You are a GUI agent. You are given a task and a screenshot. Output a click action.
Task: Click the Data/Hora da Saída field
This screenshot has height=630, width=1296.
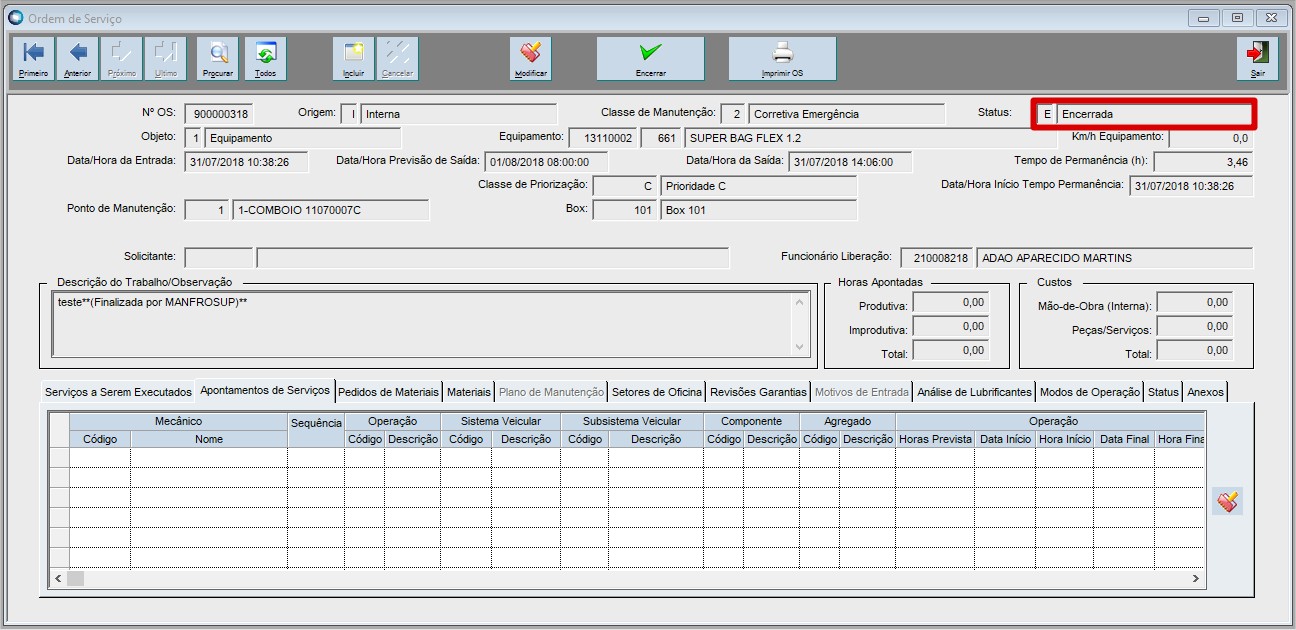pos(851,162)
